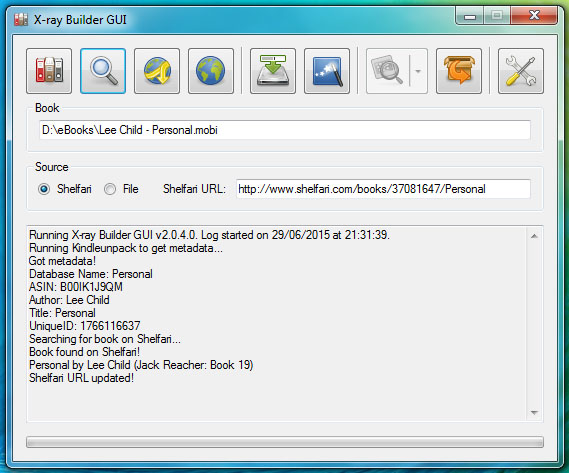
Task: Select the Shelfari source radio button
Action: tap(44, 189)
